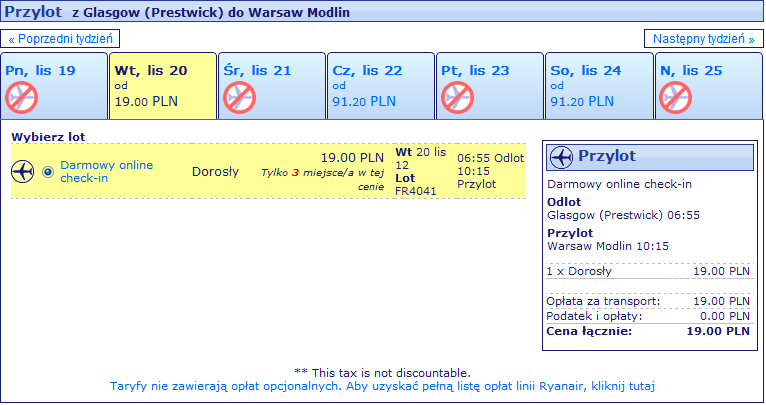This screenshot has height=405, width=766.
Task: Click 'Cena łącznie:' total row label
Action: click(x=589, y=331)
